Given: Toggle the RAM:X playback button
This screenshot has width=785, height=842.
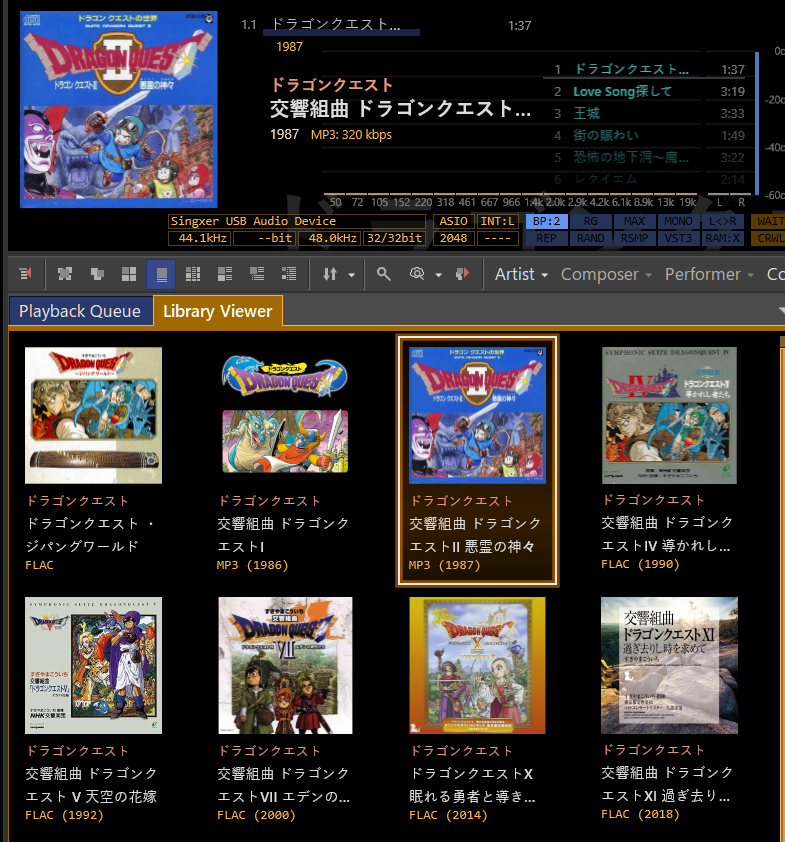Looking at the screenshot, I should [723, 238].
